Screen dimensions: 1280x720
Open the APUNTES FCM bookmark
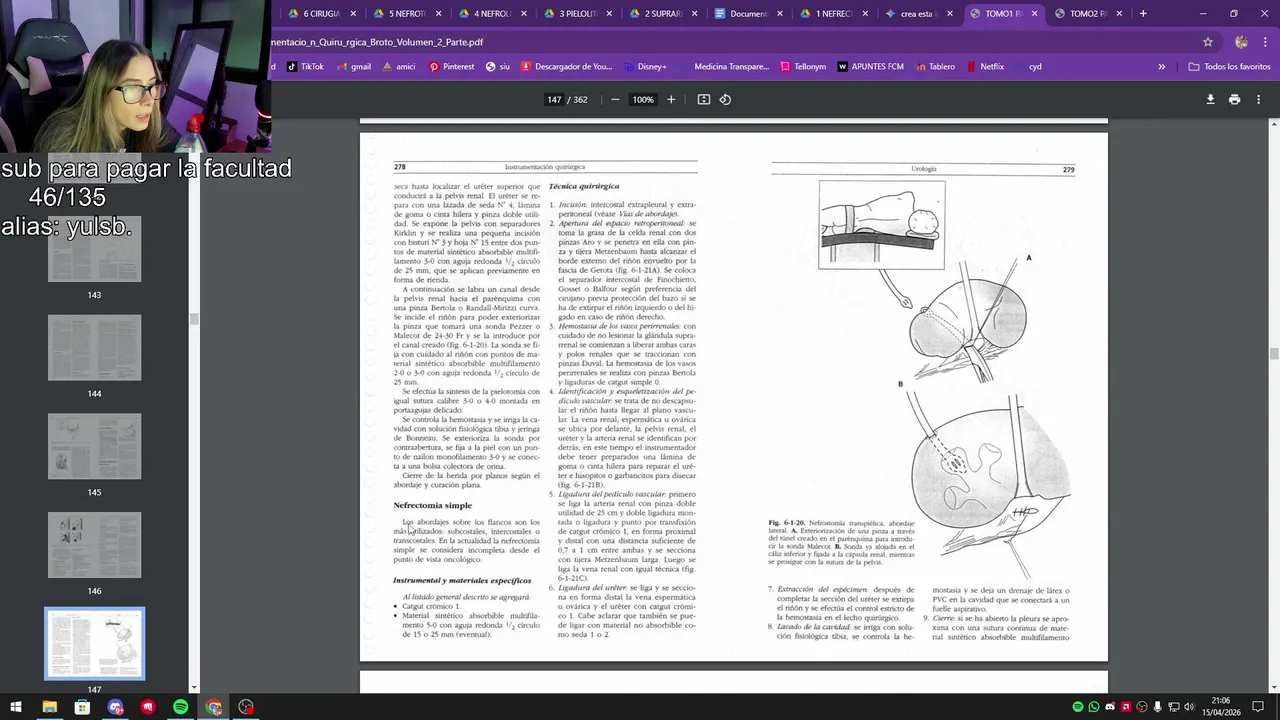click(x=870, y=67)
